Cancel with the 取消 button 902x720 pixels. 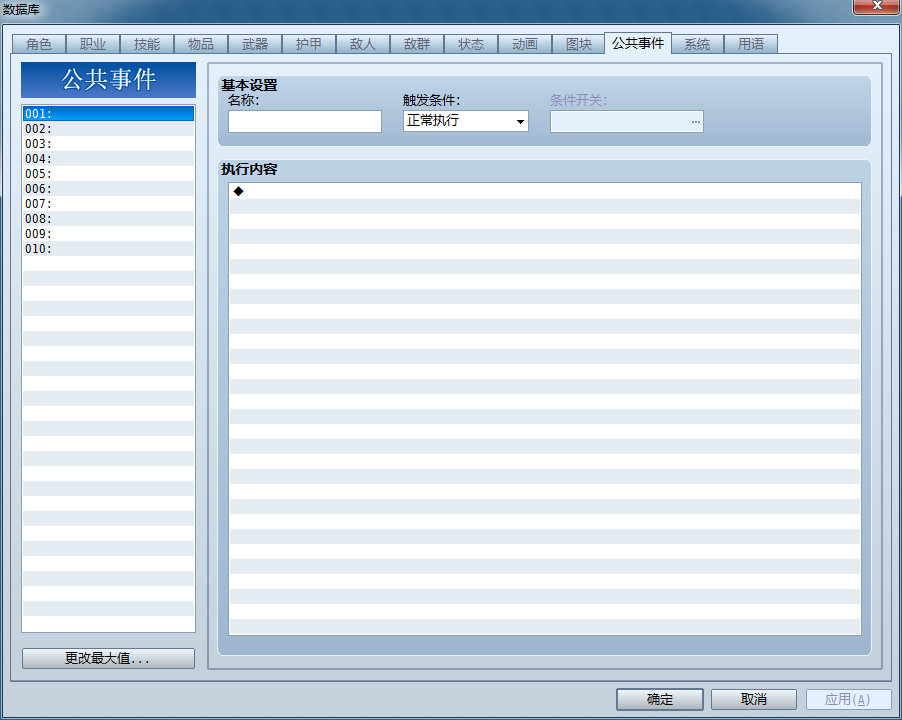(754, 699)
